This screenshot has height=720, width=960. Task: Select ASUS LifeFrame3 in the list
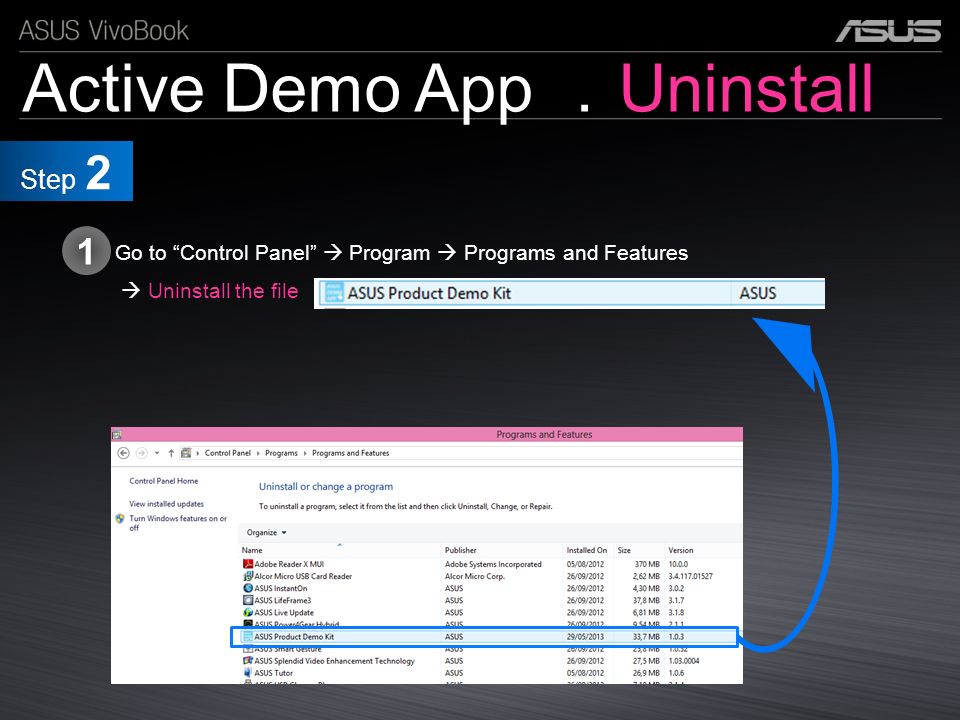pos(282,601)
